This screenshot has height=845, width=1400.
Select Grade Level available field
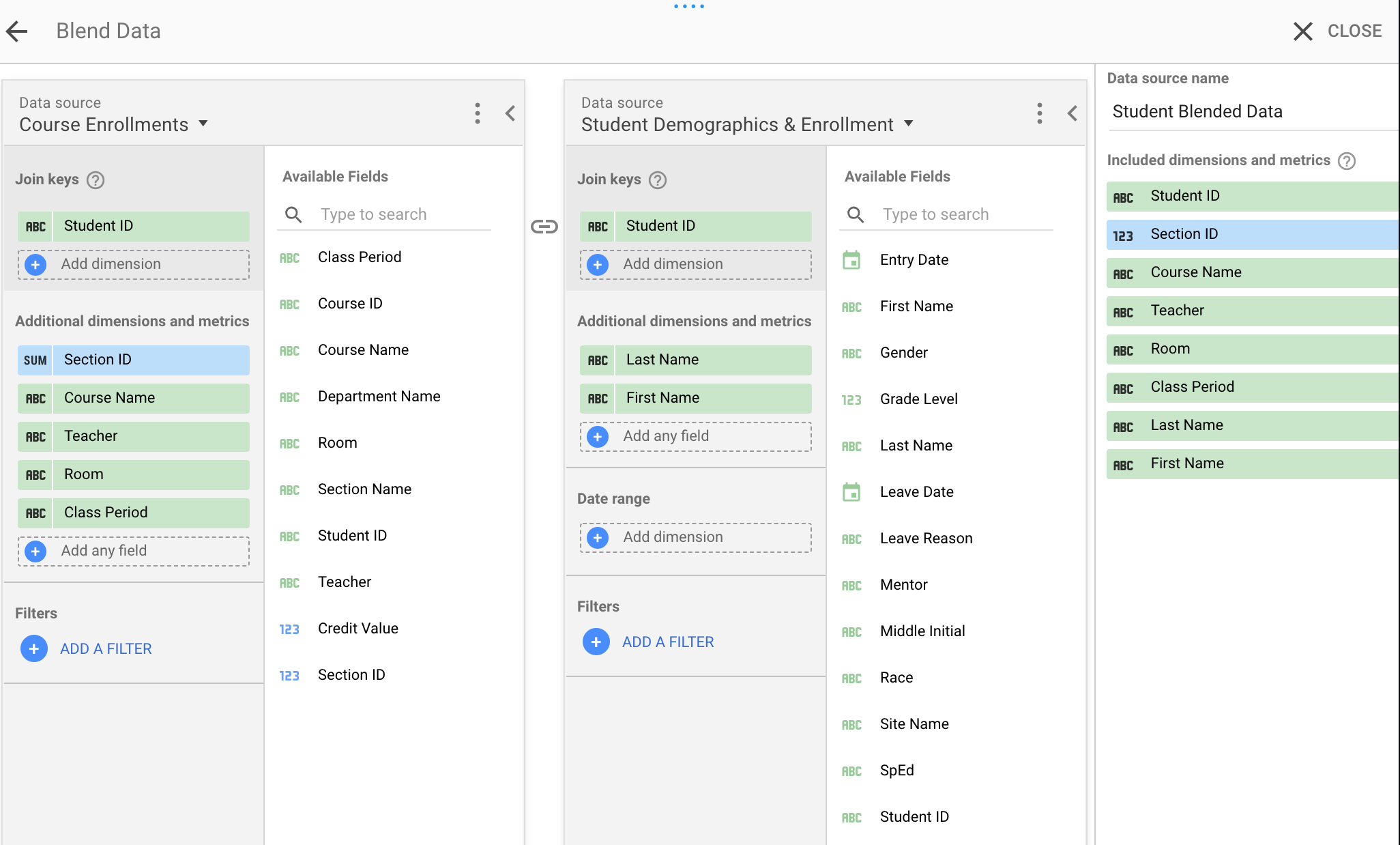(x=919, y=399)
